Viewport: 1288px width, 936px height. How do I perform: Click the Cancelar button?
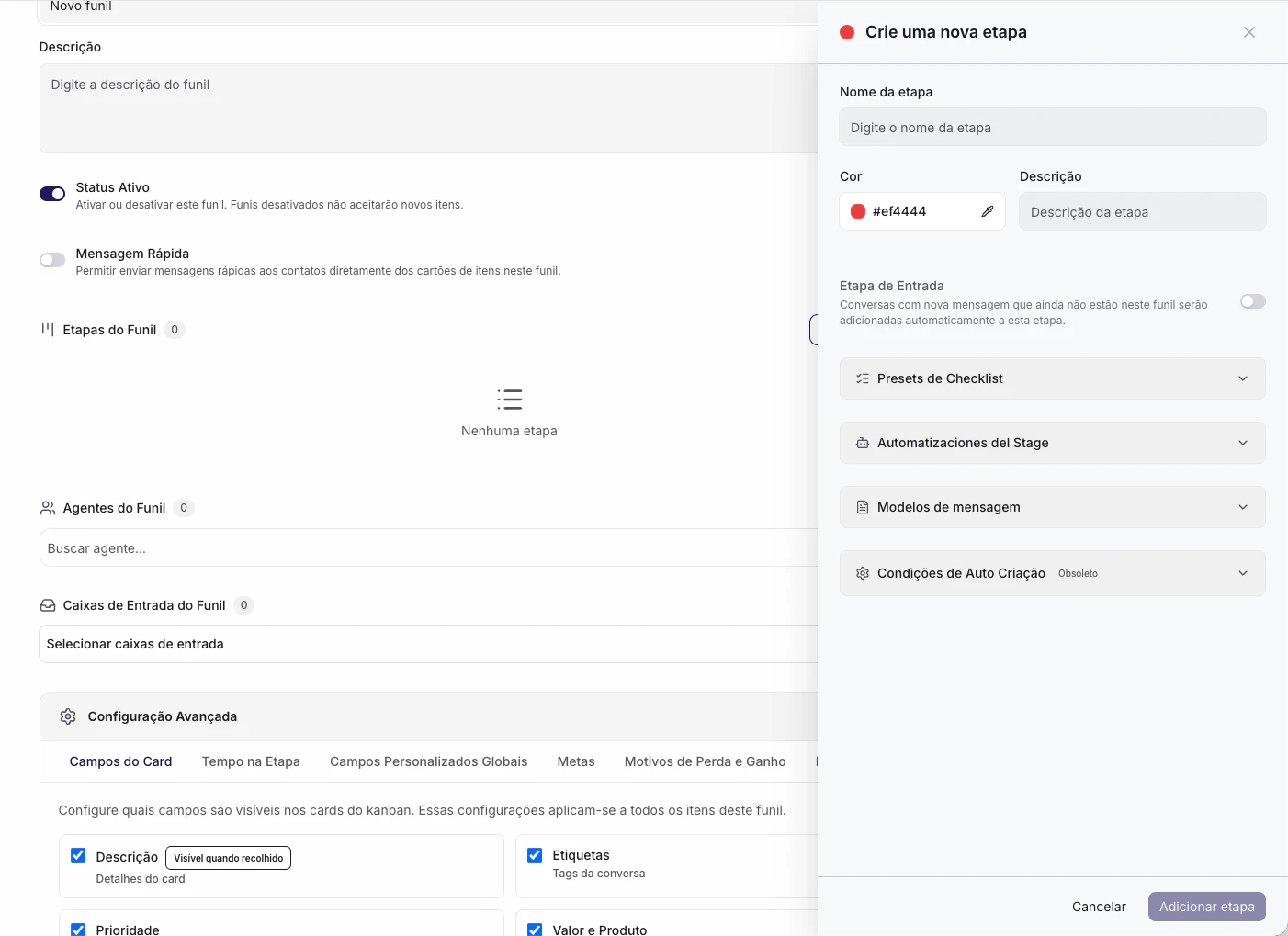point(1099,907)
